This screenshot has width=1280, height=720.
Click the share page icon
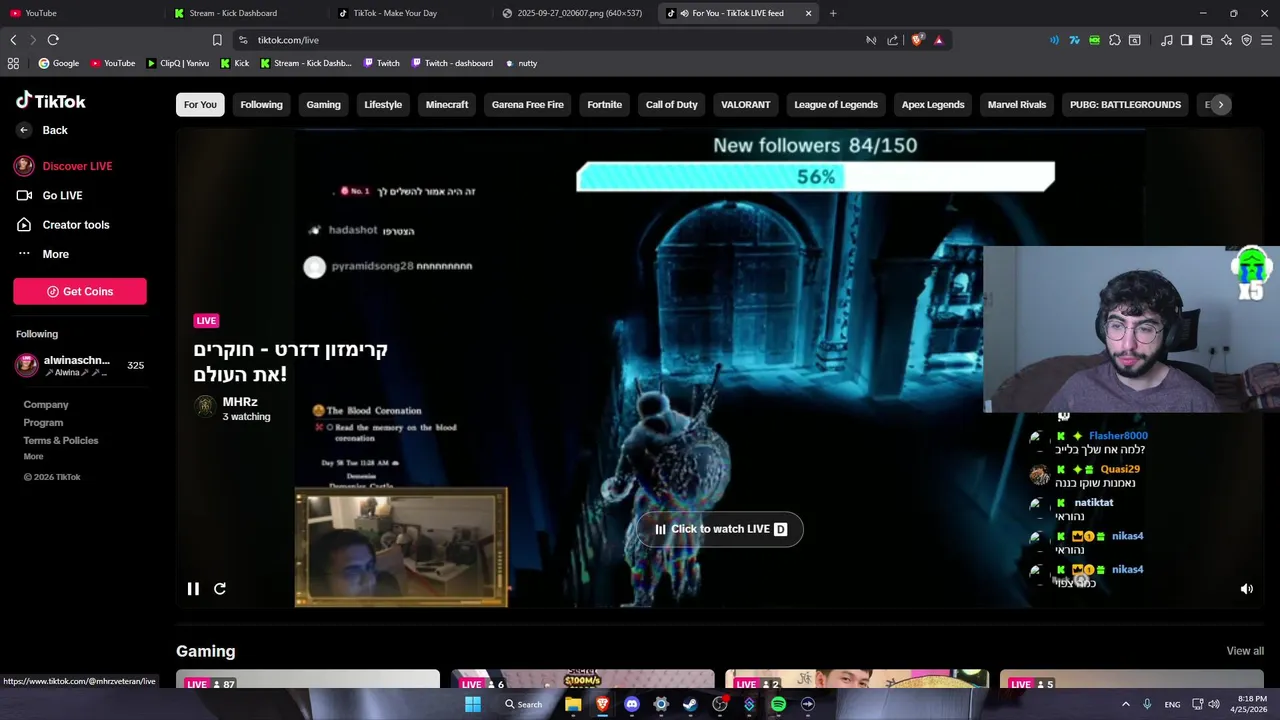click(x=893, y=40)
